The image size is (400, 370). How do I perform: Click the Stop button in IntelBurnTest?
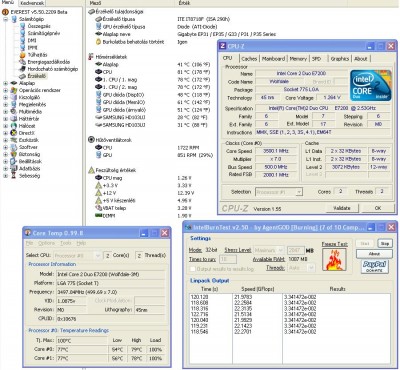click(385, 244)
